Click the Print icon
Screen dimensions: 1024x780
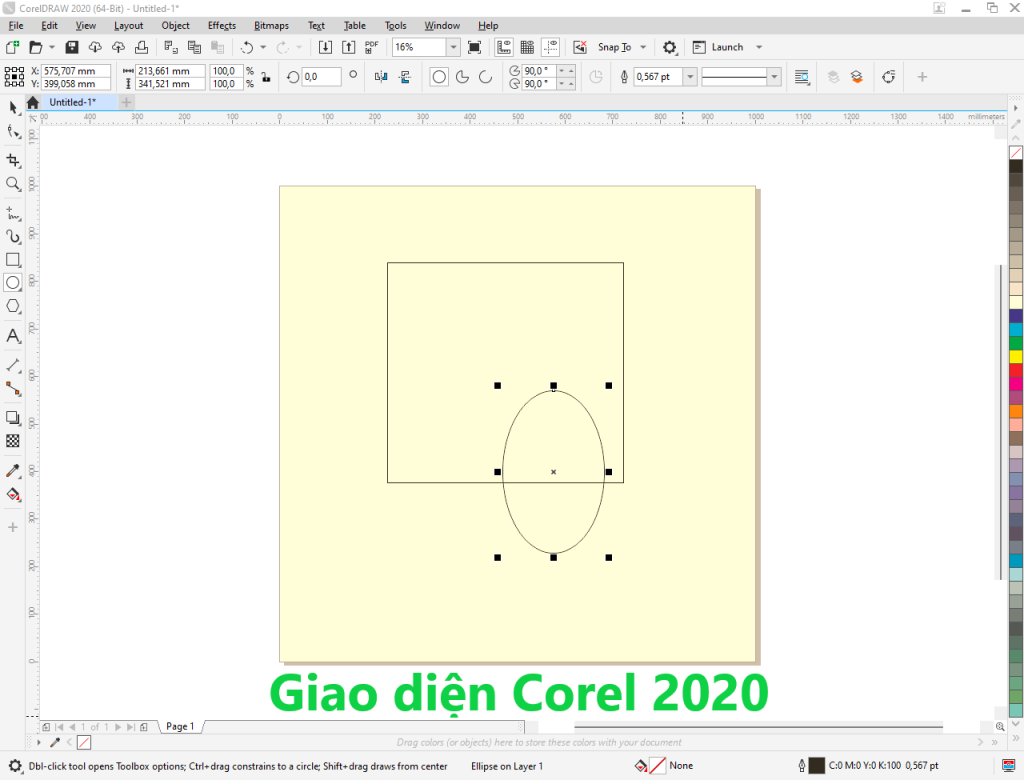click(142, 47)
